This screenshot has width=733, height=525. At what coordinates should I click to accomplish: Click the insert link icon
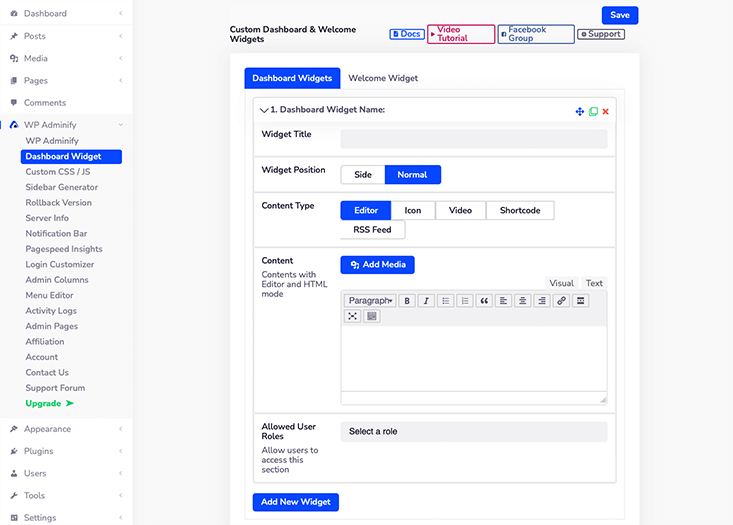[x=561, y=300]
